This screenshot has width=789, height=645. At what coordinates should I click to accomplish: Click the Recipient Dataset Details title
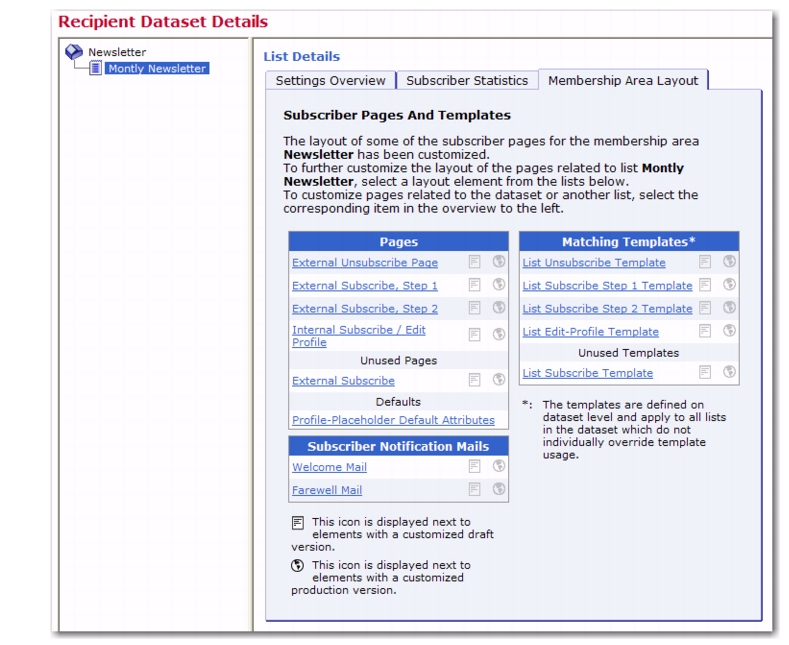click(x=163, y=22)
